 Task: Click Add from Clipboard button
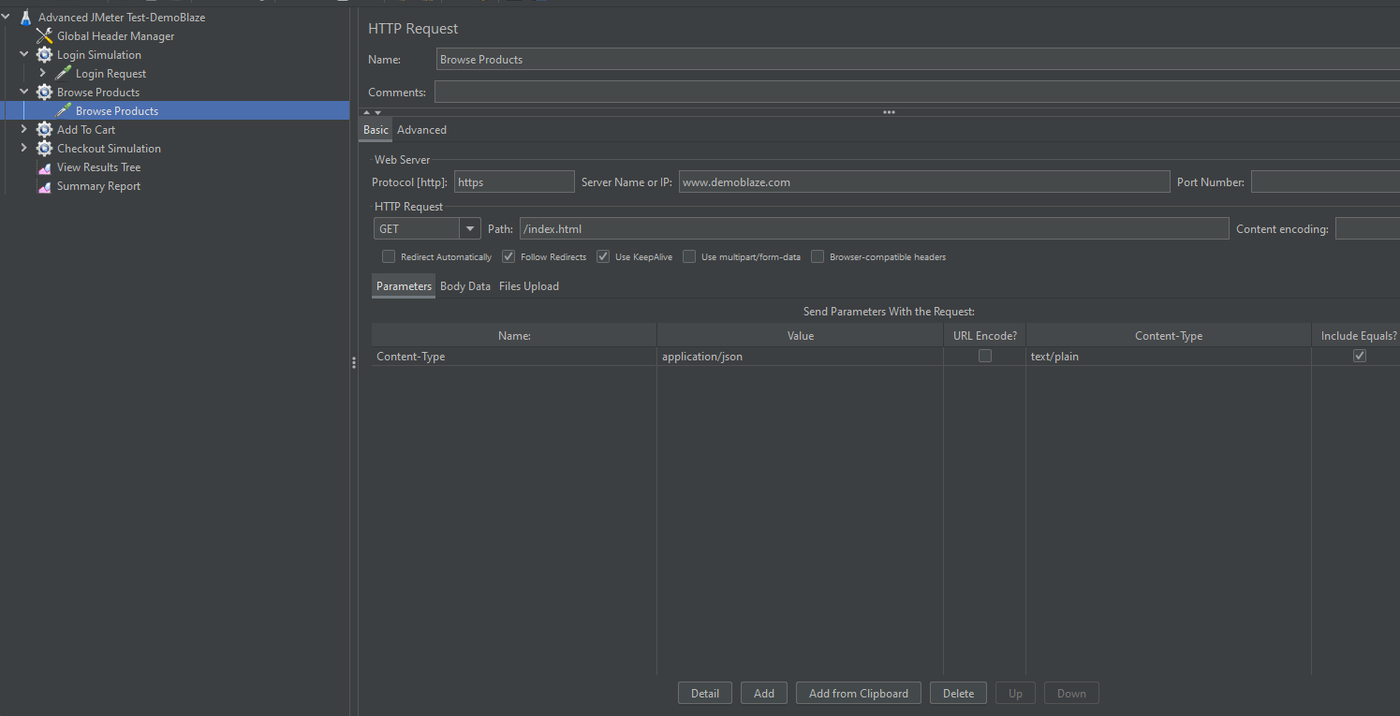coord(859,693)
